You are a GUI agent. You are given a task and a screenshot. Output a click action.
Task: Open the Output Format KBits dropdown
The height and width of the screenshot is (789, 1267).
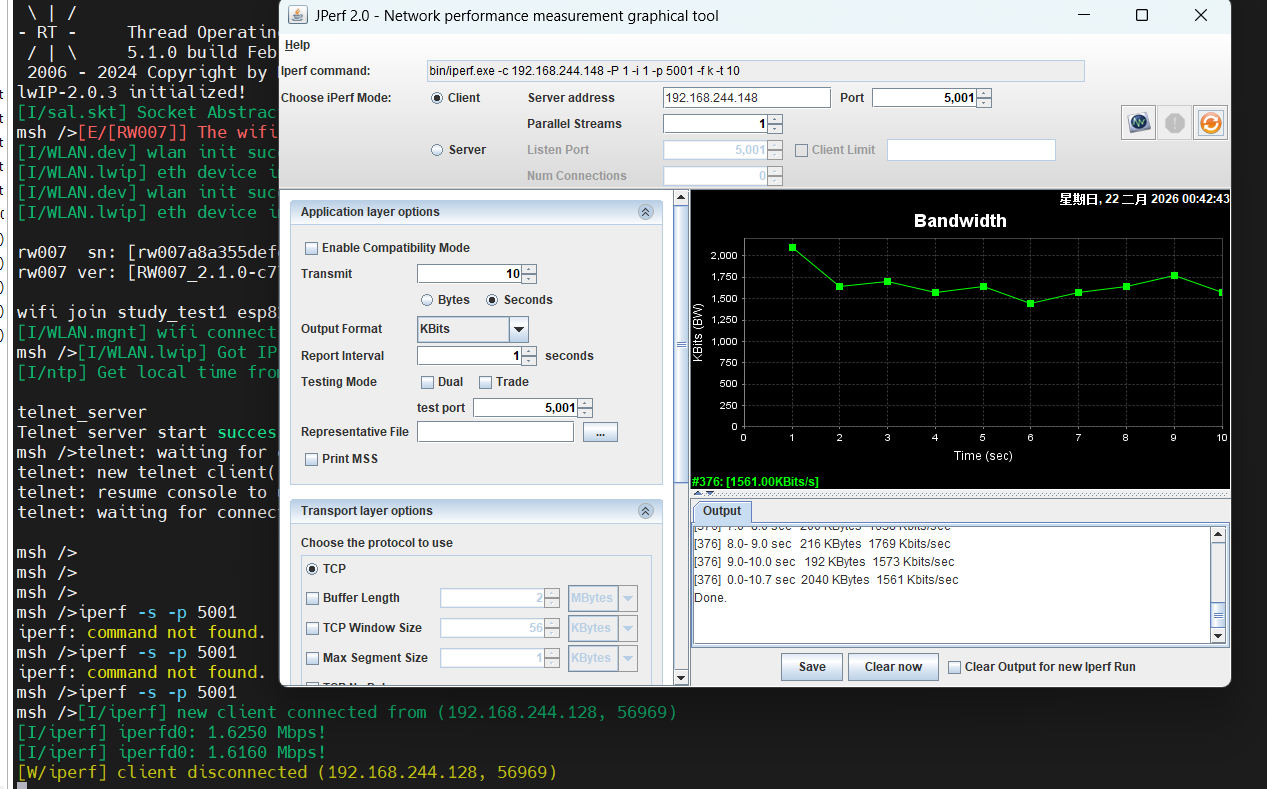518,329
